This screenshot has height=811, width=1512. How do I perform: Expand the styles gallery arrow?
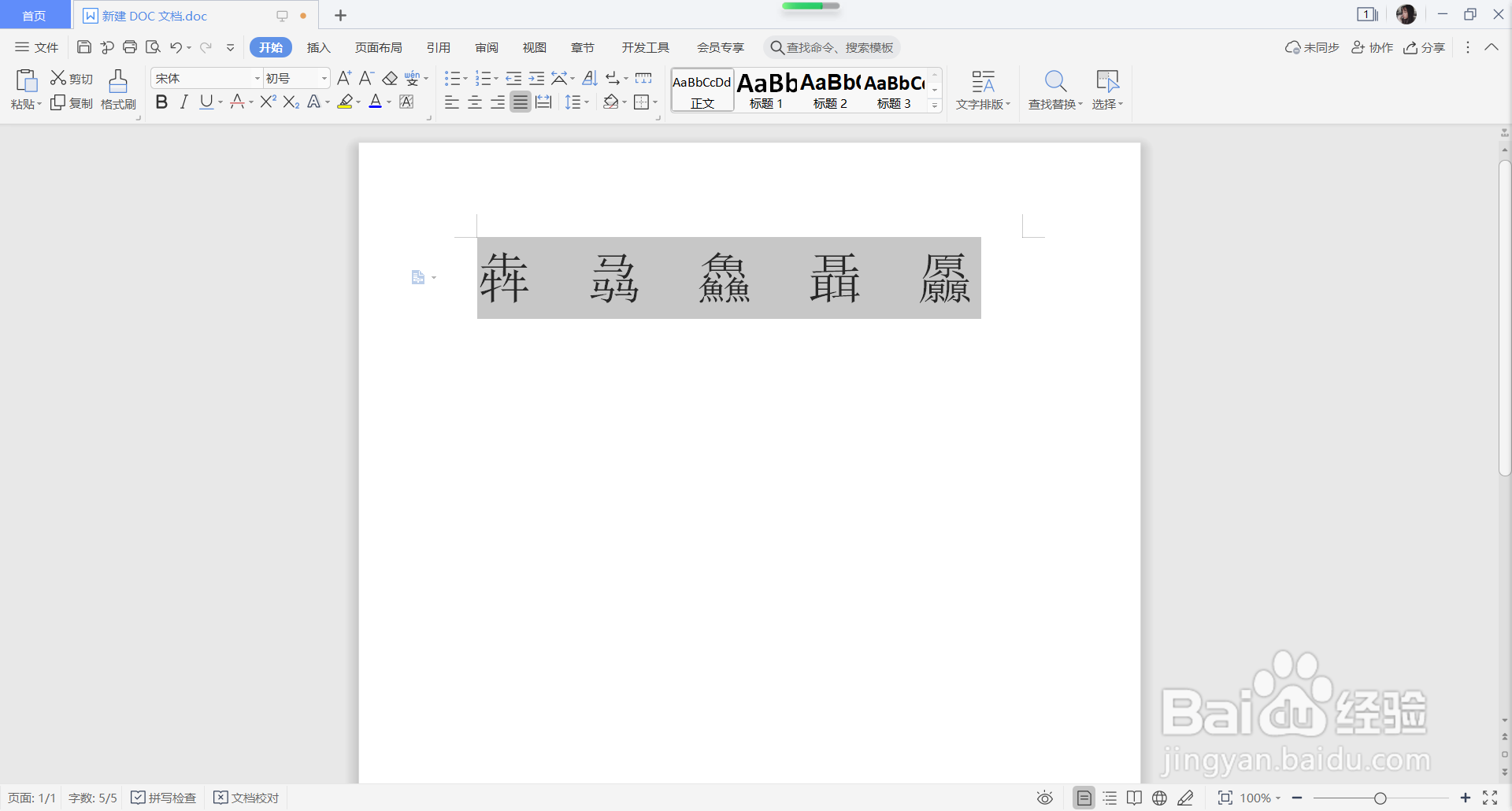click(x=935, y=106)
